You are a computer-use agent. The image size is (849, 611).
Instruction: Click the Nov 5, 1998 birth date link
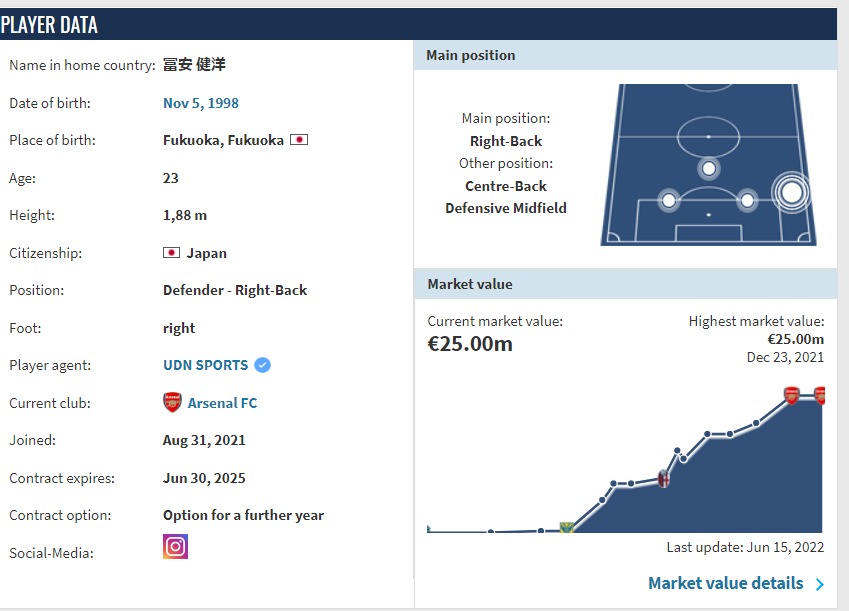(200, 103)
